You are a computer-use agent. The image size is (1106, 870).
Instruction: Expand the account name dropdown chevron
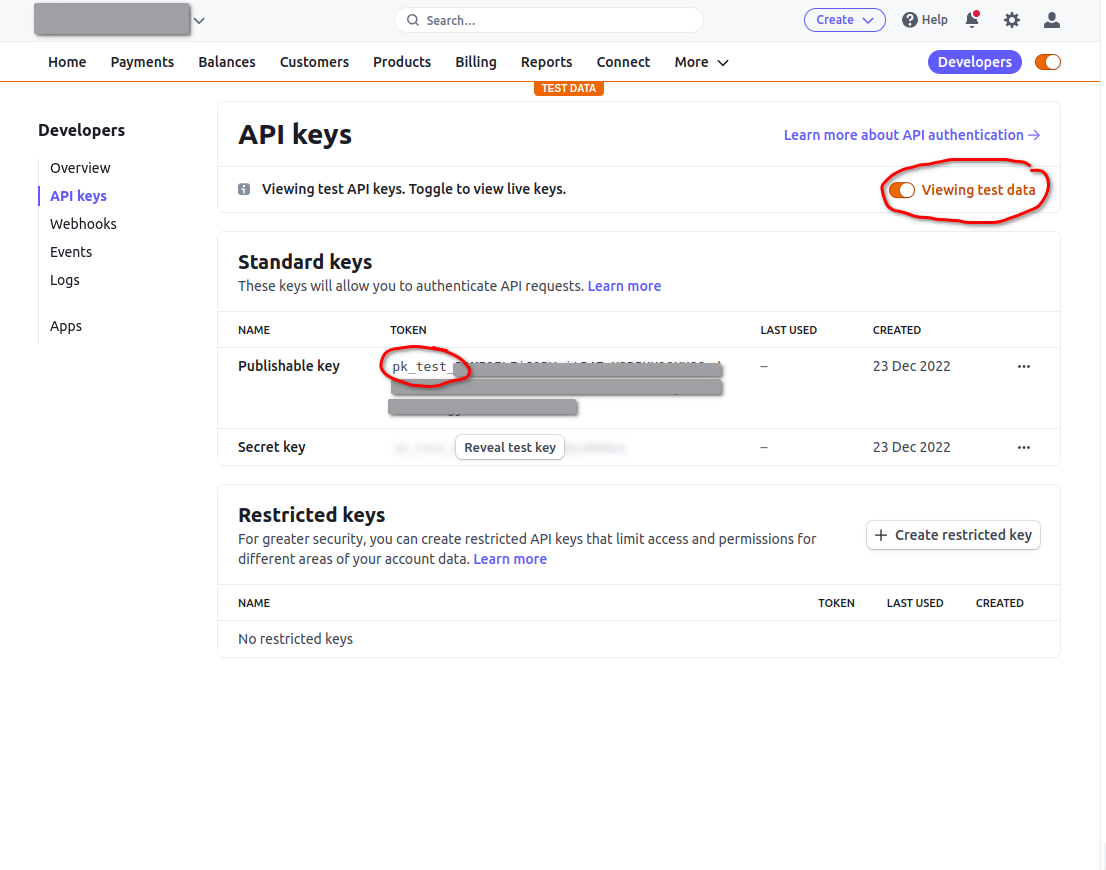pyautogui.click(x=199, y=20)
